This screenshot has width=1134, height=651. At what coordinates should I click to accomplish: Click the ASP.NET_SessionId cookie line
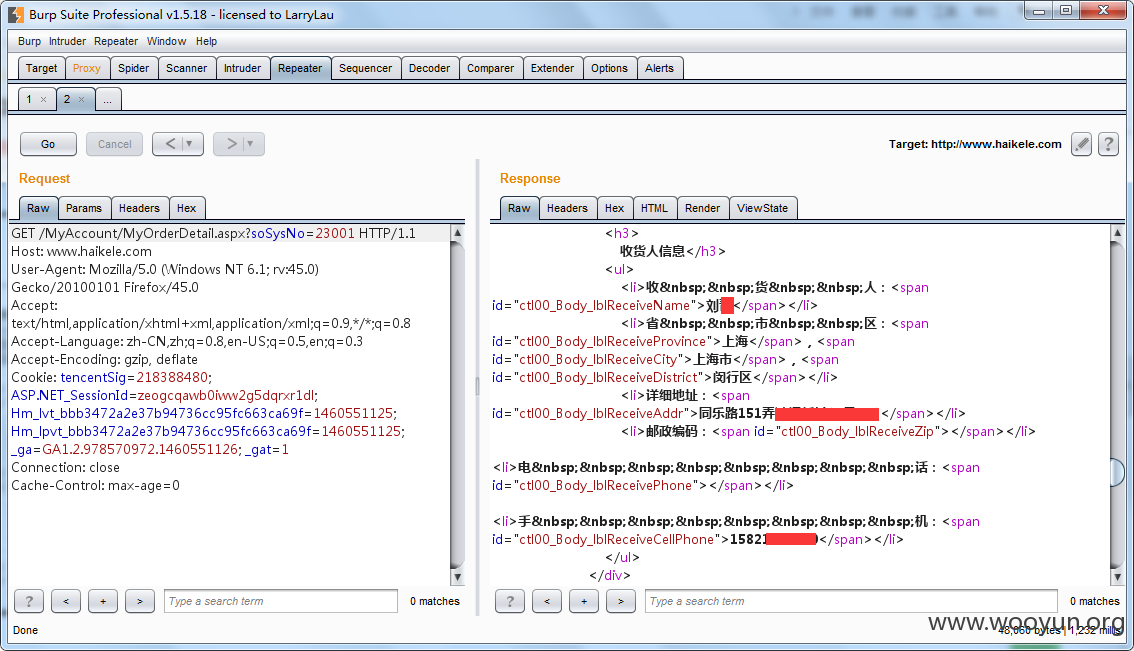pos(164,395)
